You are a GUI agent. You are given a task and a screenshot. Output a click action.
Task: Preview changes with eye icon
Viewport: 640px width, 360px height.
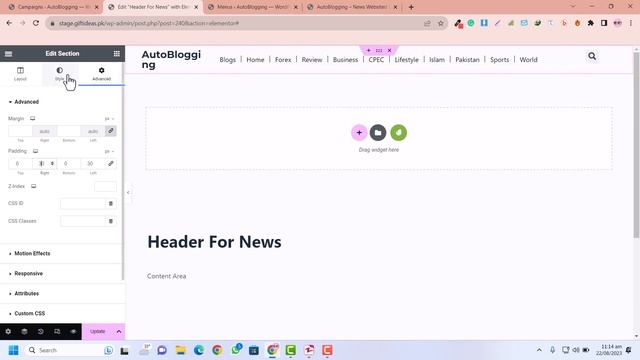pos(73,331)
